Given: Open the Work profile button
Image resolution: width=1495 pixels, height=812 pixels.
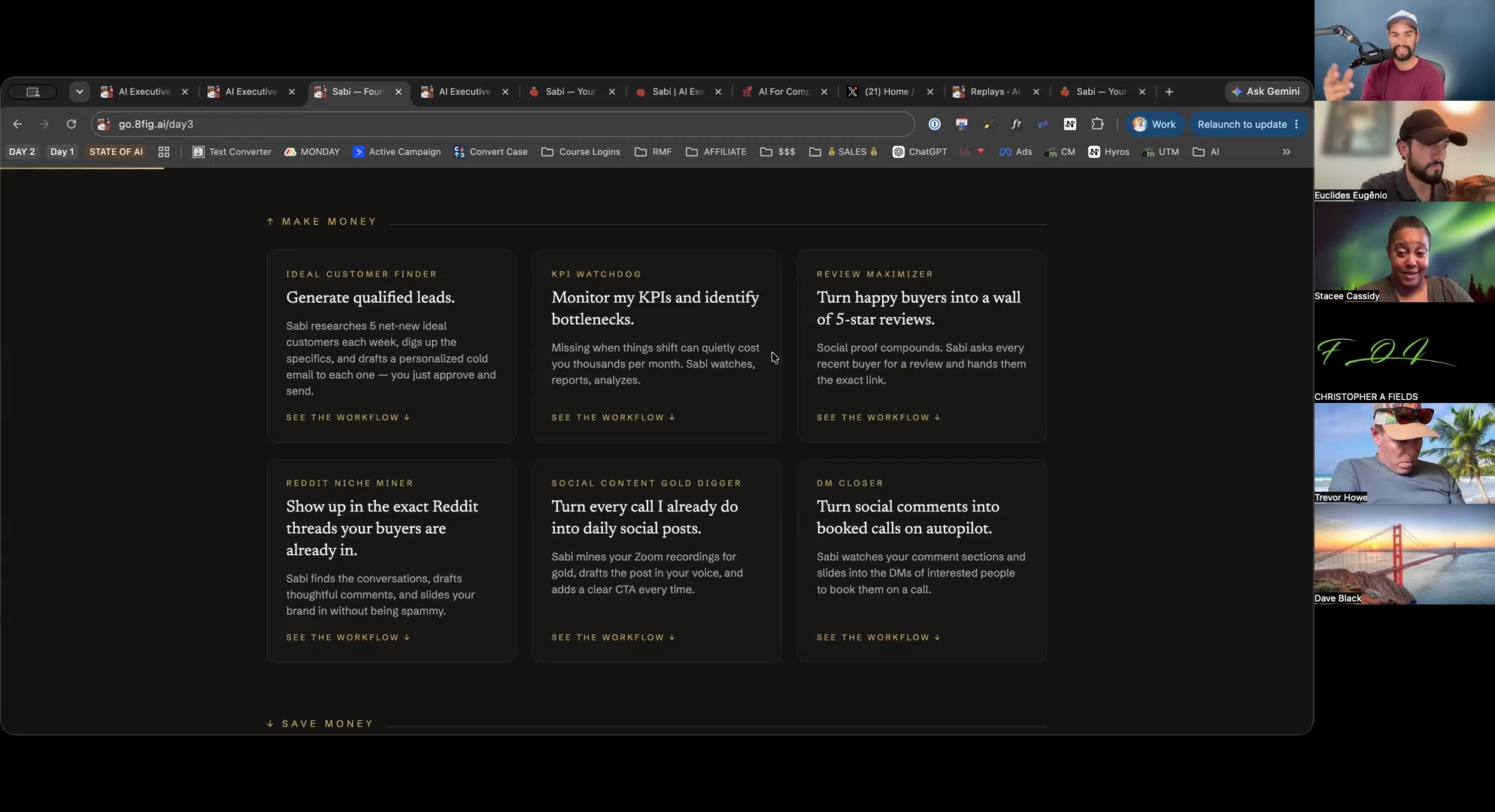Looking at the screenshot, I should click(1154, 124).
